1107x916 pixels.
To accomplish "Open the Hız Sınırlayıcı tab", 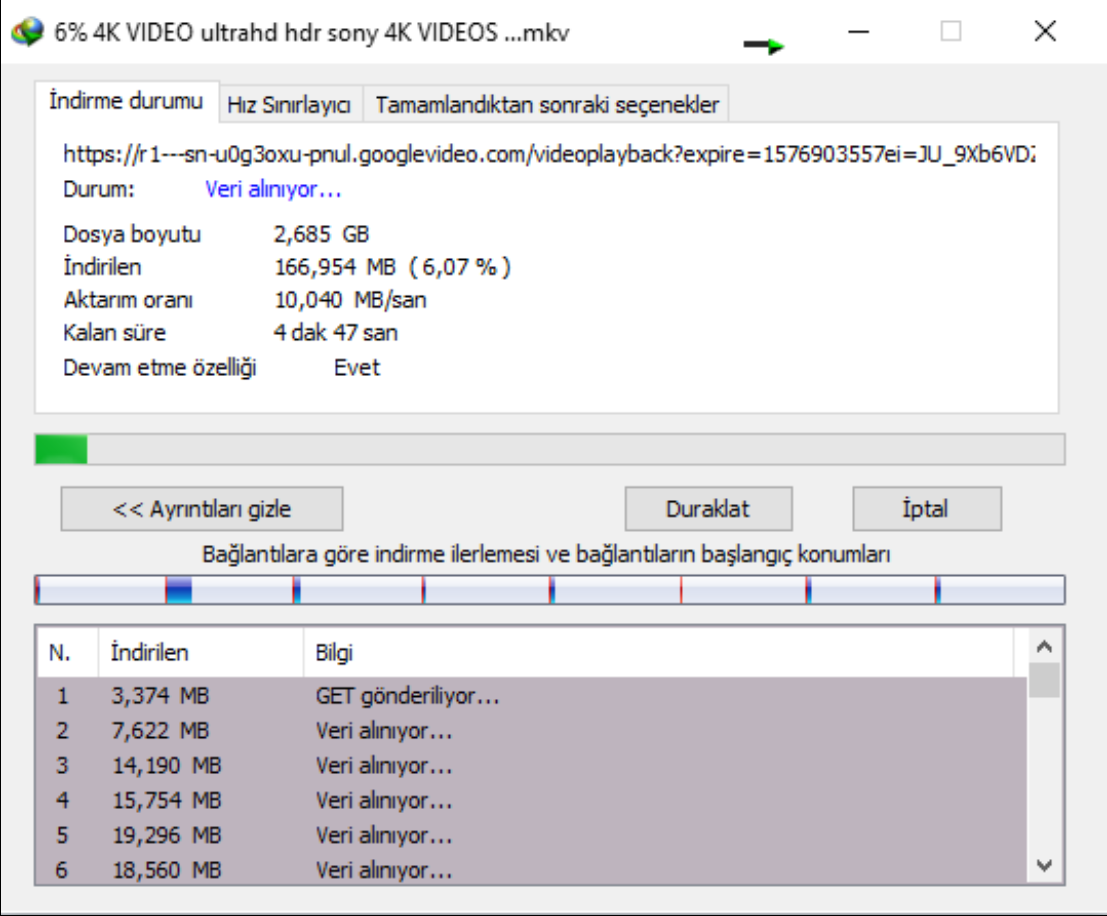I will tap(289, 104).
